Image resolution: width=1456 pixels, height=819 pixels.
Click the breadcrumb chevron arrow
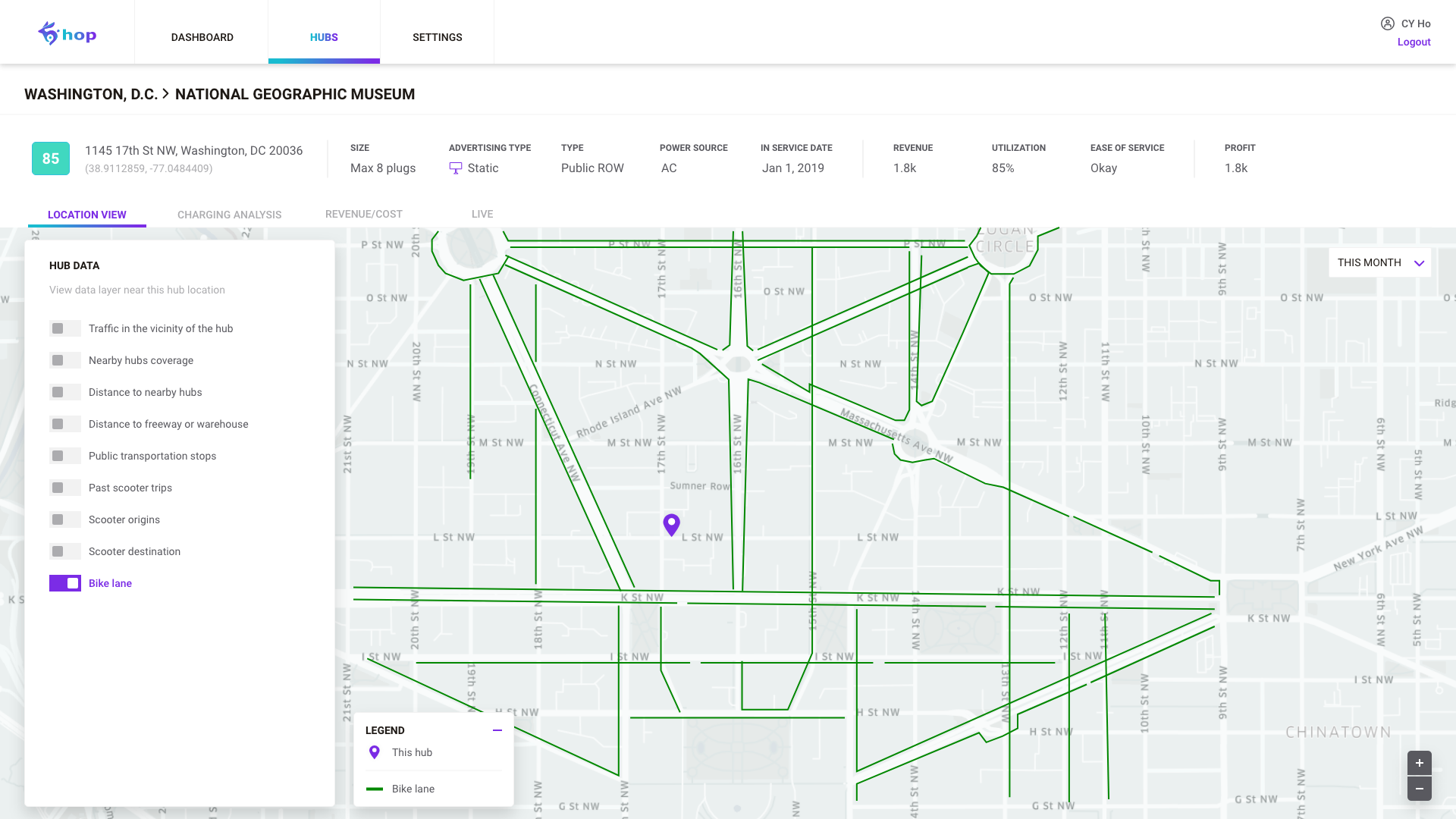click(x=165, y=94)
